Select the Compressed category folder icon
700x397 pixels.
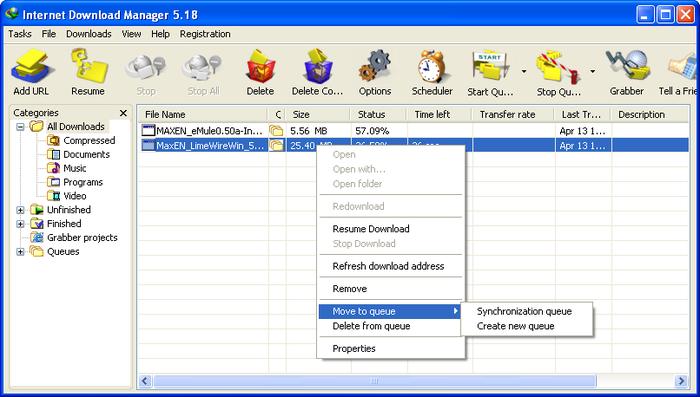coord(53,140)
